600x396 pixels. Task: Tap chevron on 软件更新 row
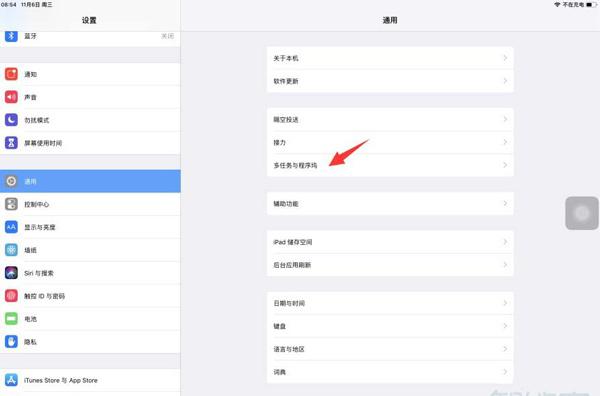[505, 81]
